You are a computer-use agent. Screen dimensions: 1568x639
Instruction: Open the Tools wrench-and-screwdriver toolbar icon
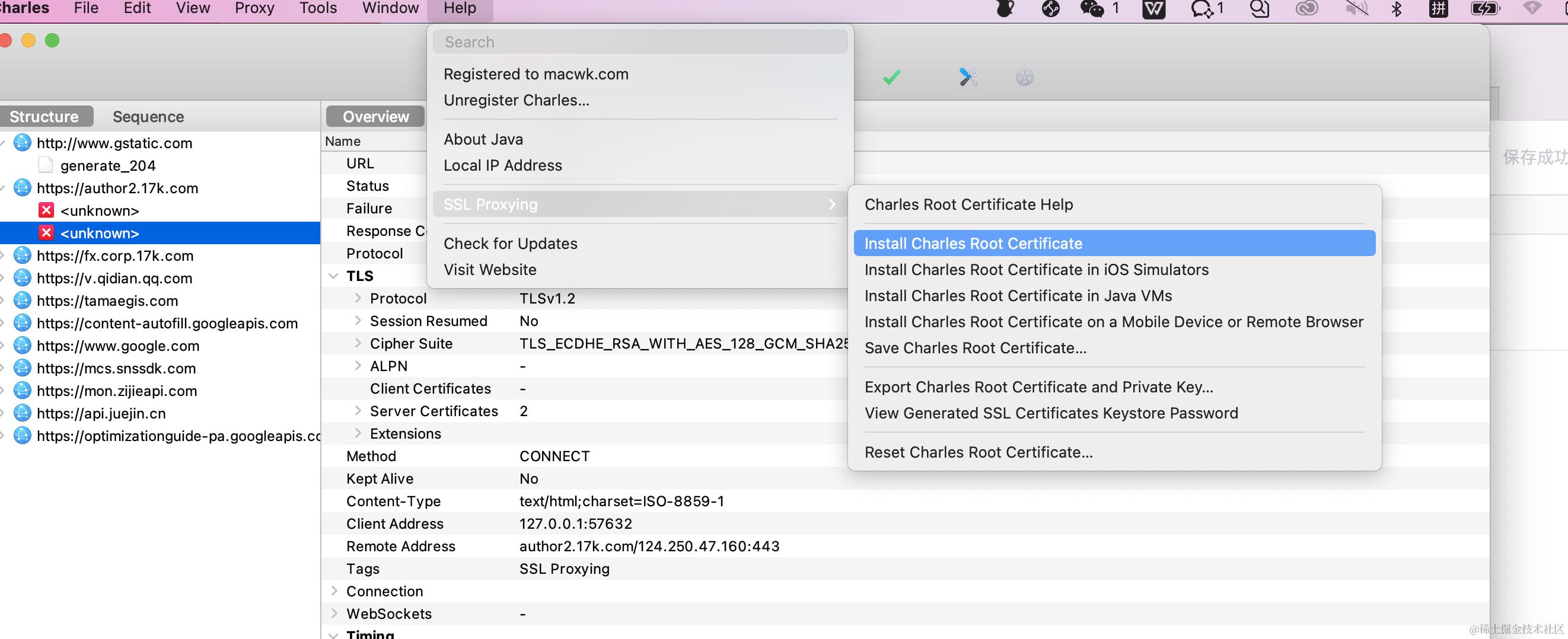coord(968,76)
